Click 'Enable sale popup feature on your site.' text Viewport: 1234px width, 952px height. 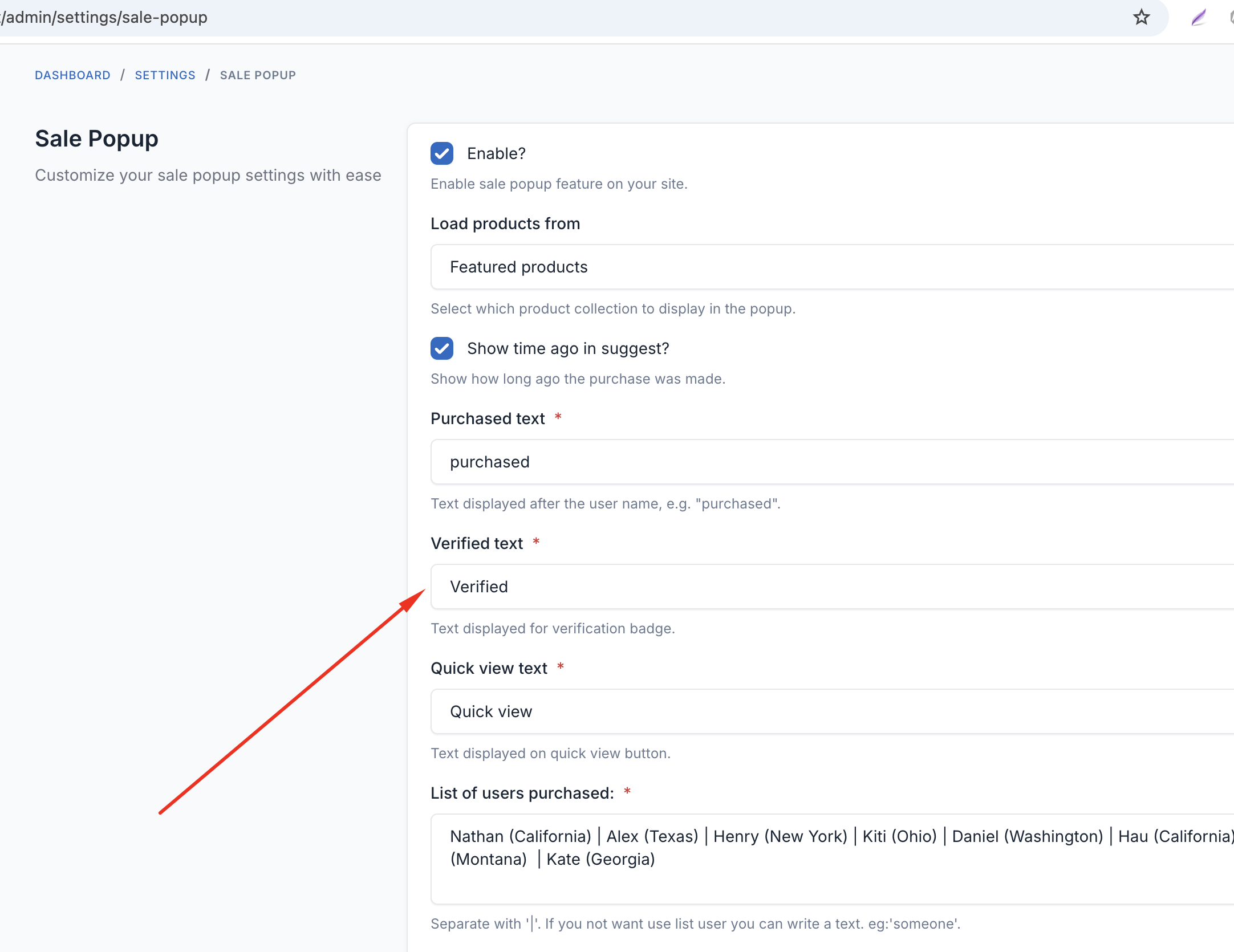tap(559, 184)
